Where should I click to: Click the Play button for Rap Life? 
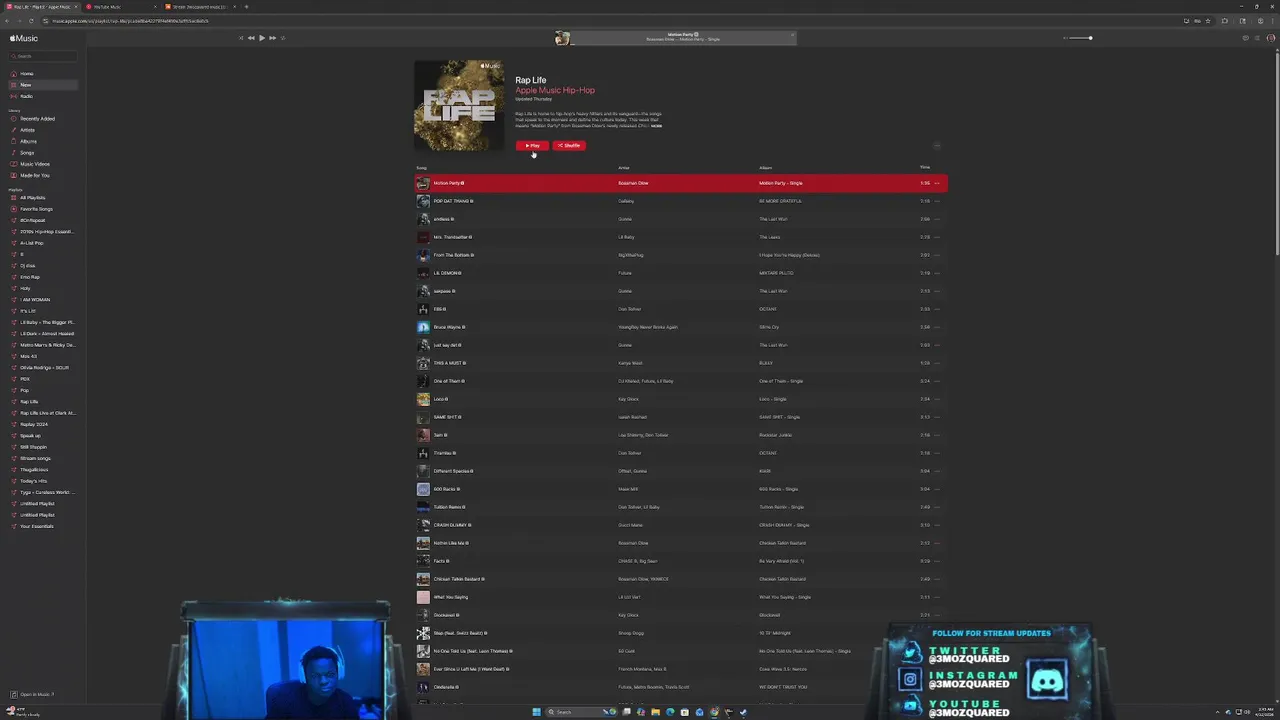pos(532,146)
